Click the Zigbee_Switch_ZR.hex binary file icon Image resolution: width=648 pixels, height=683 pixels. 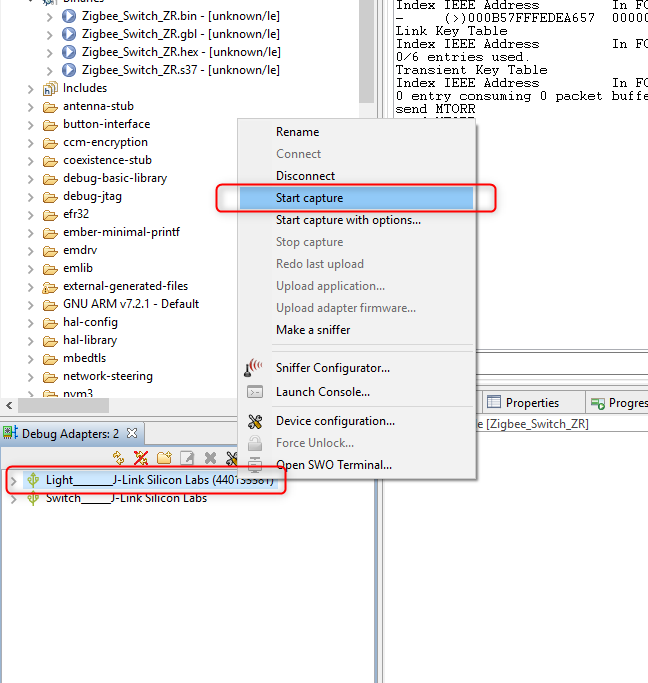point(69,52)
